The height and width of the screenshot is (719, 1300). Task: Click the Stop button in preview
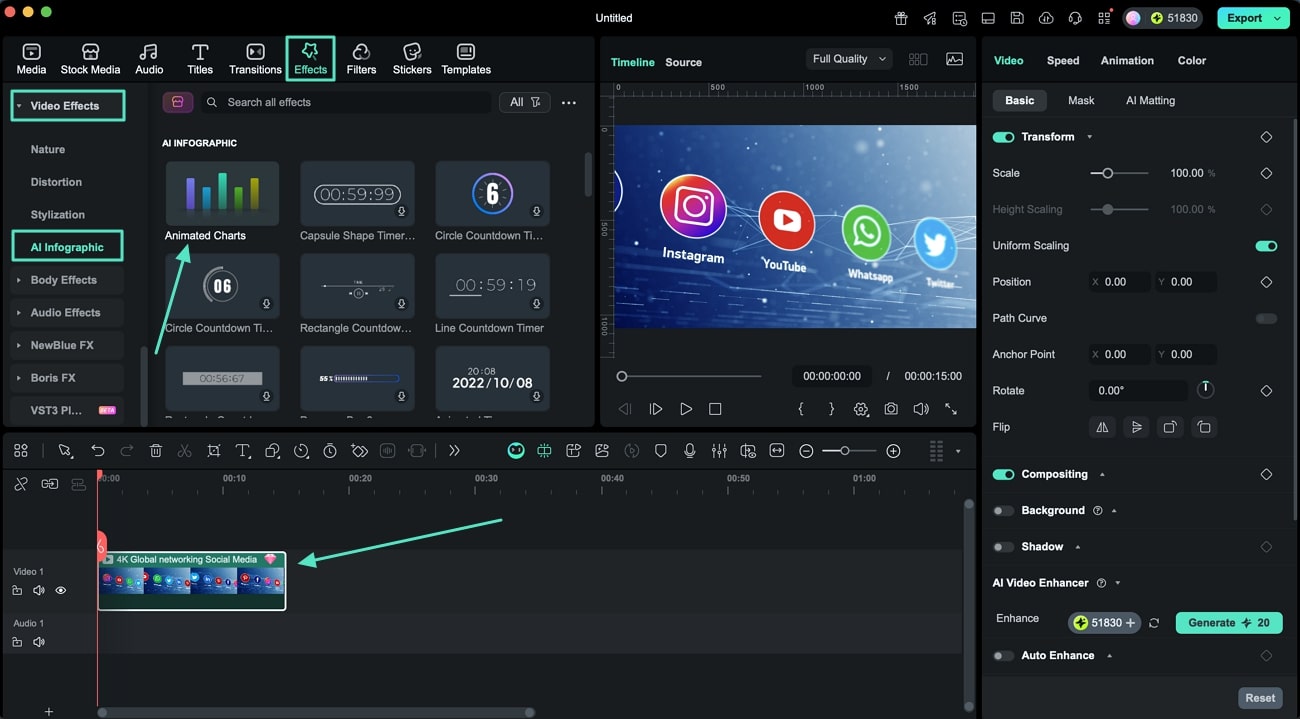[x=715, y=409]
